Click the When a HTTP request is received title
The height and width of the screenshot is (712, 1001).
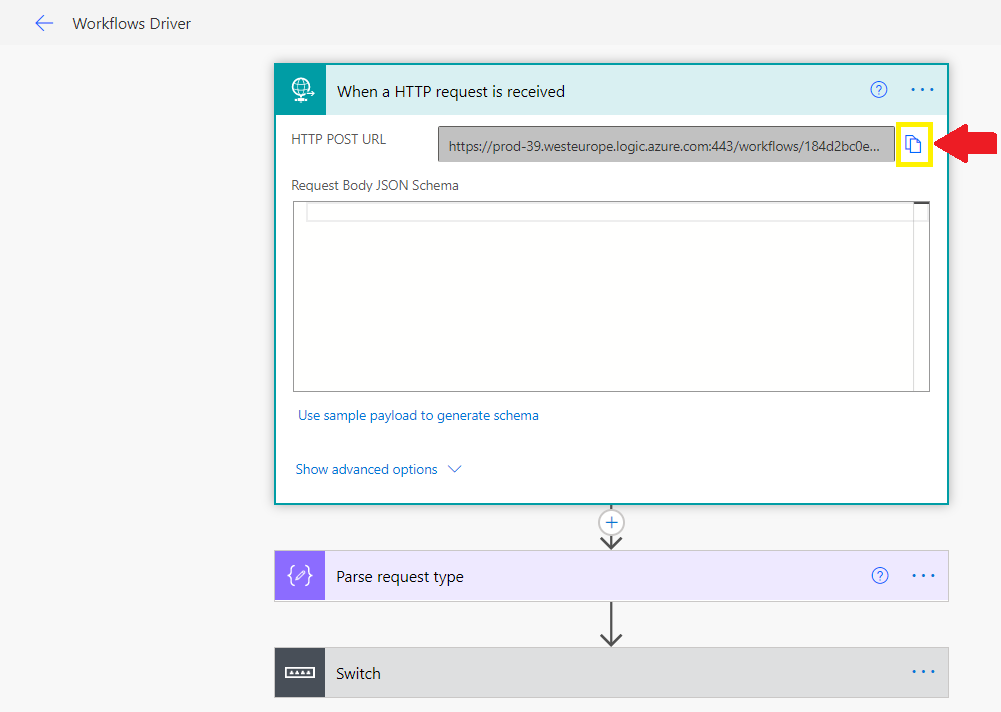tap(451, 92)
